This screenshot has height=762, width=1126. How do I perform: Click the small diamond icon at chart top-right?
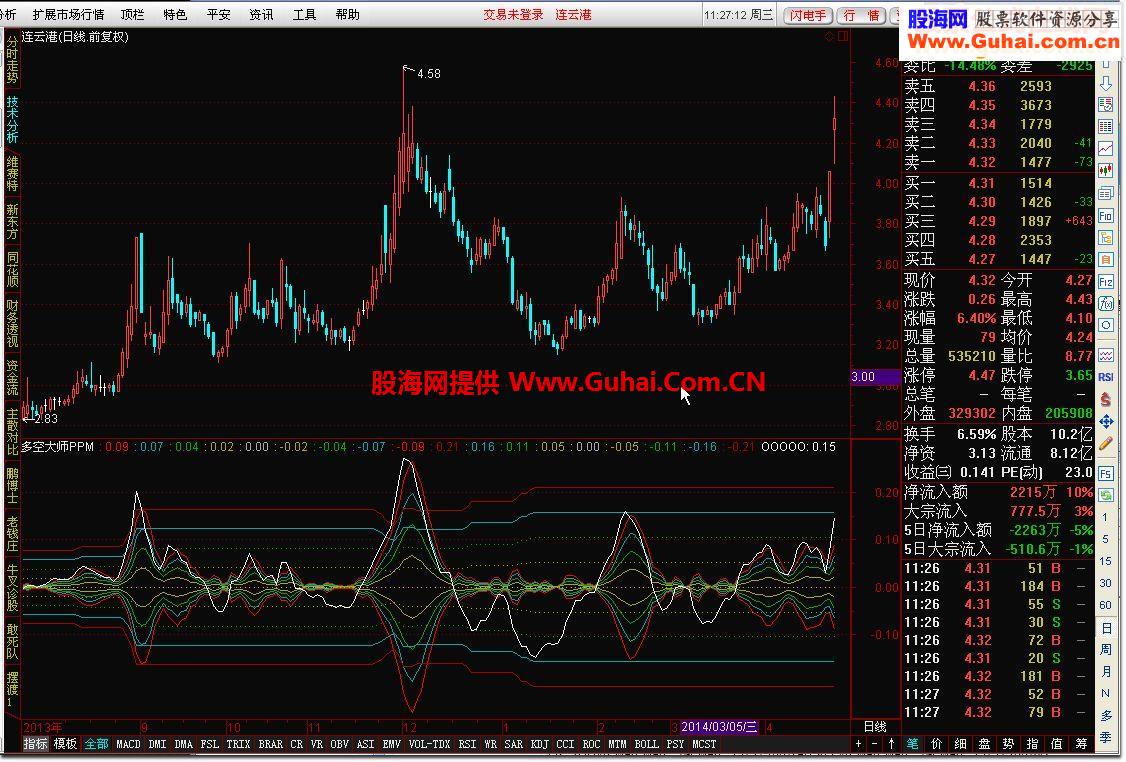[x=829, y=36]
